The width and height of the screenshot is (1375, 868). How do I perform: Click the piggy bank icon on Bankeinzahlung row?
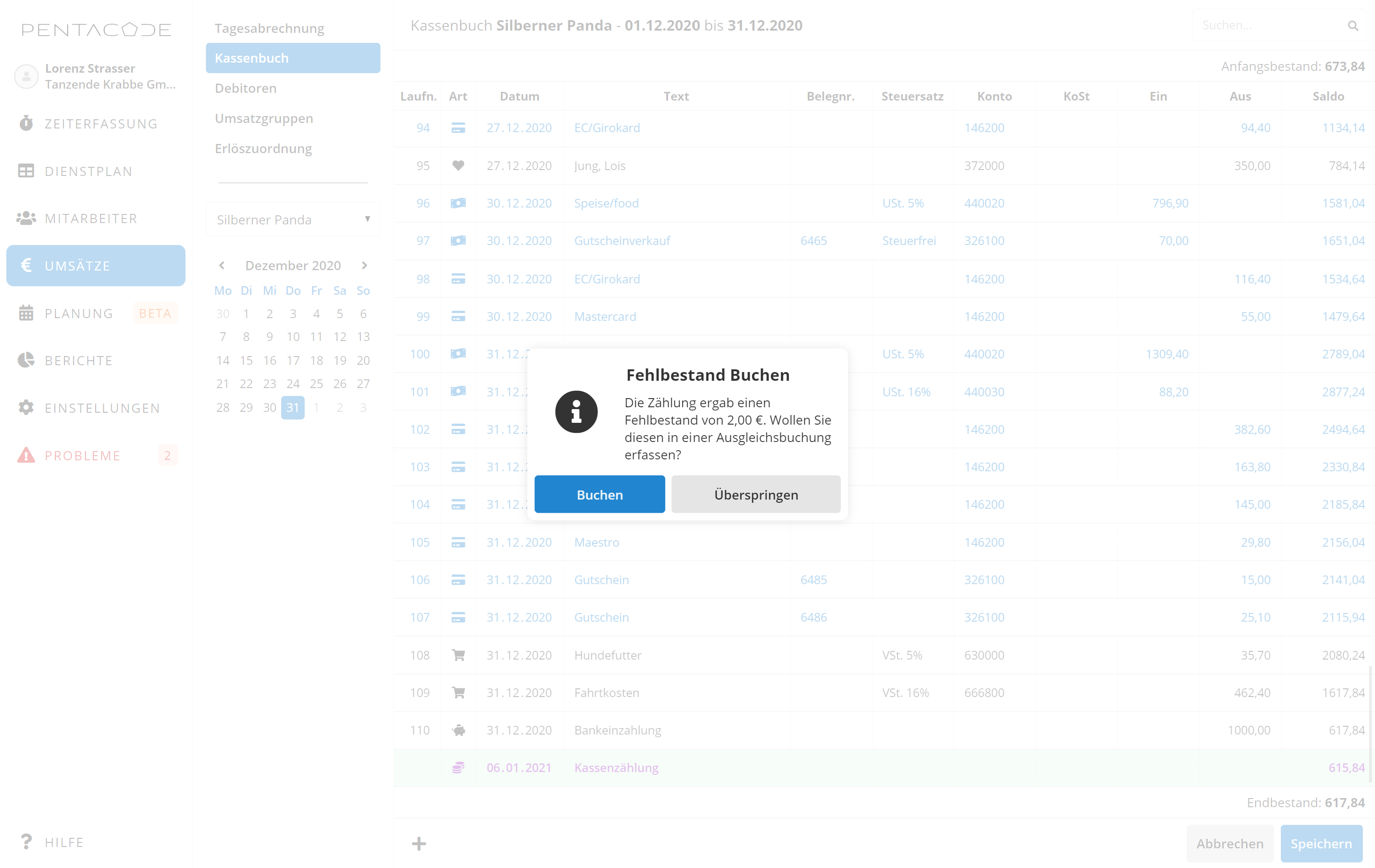(458, 730)
